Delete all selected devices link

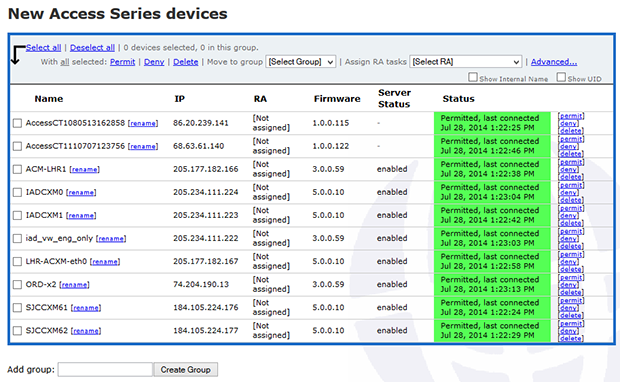(x=185, y=62)
